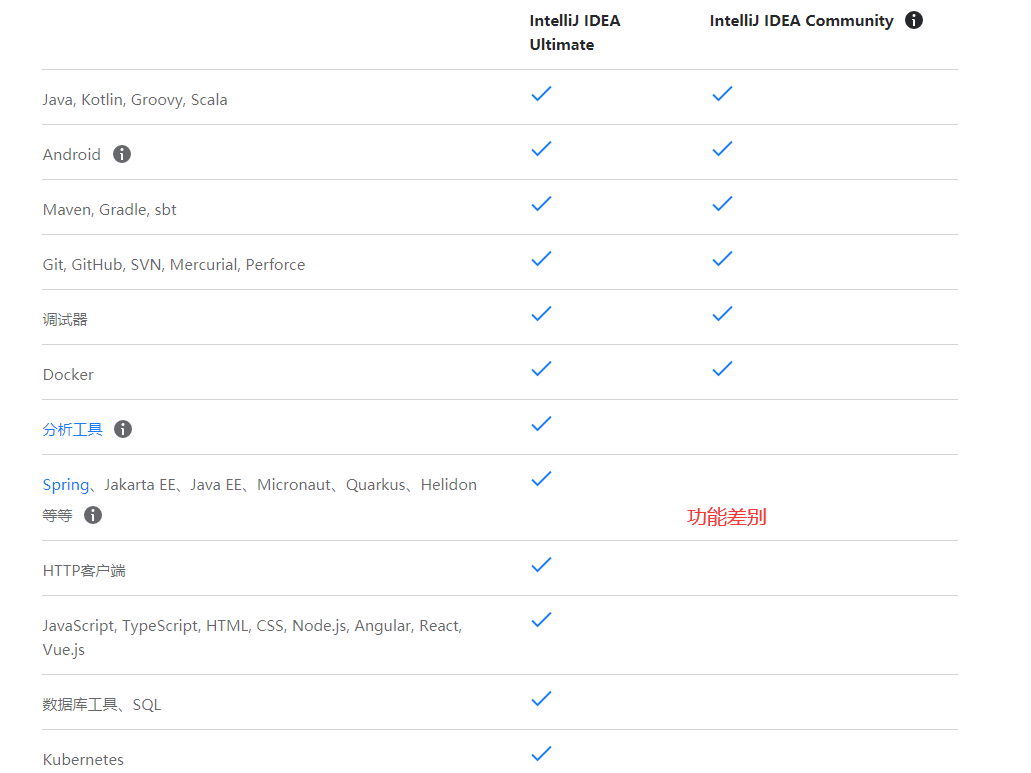Click the info icon next to 等等
This screenshot has width=1031, height=773.
(93, 515)
